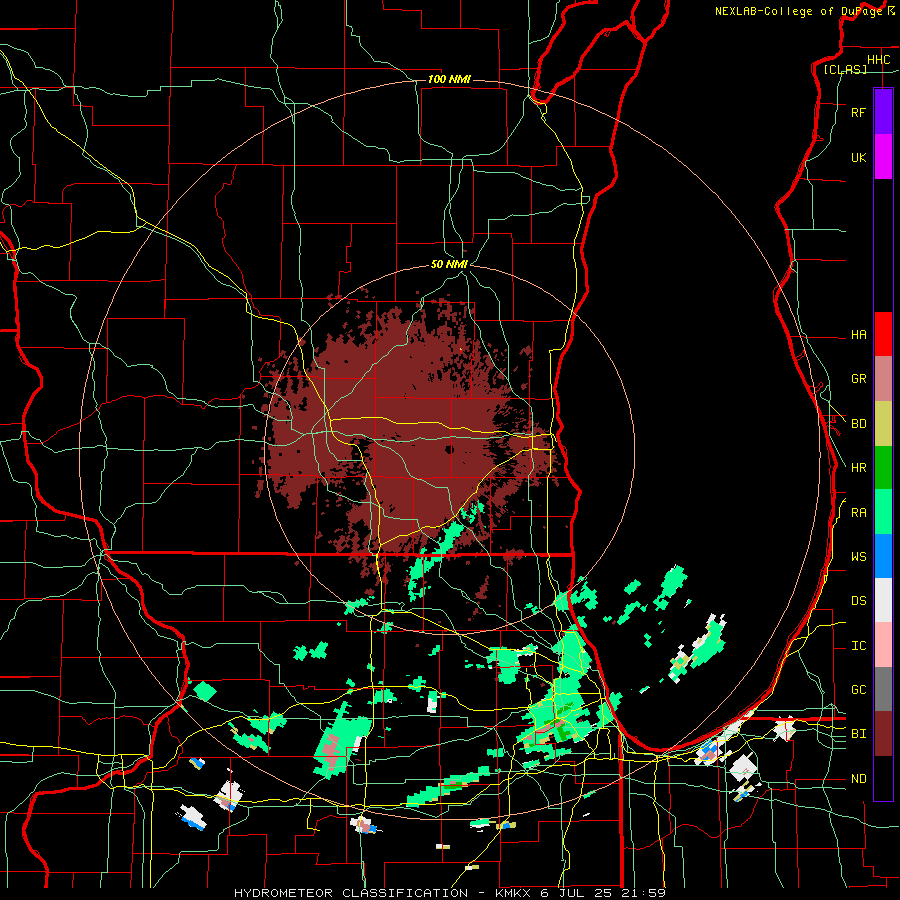Click the HA red legend swatch
The width and height of the screenshot is (900, 900).
pos(883,334)
